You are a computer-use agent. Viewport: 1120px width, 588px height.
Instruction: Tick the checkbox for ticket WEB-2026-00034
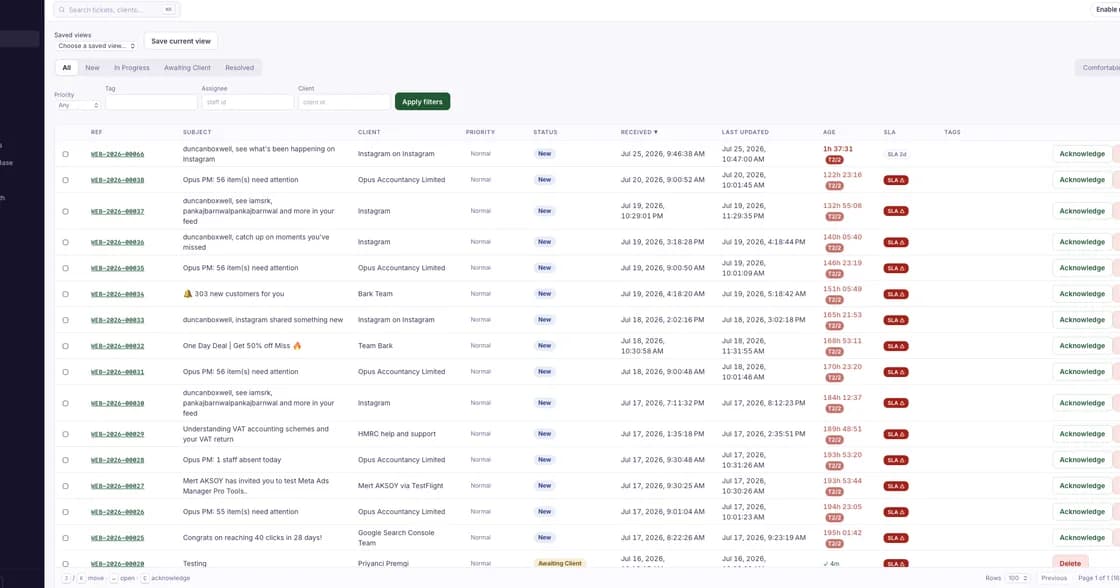coord(66,294)
